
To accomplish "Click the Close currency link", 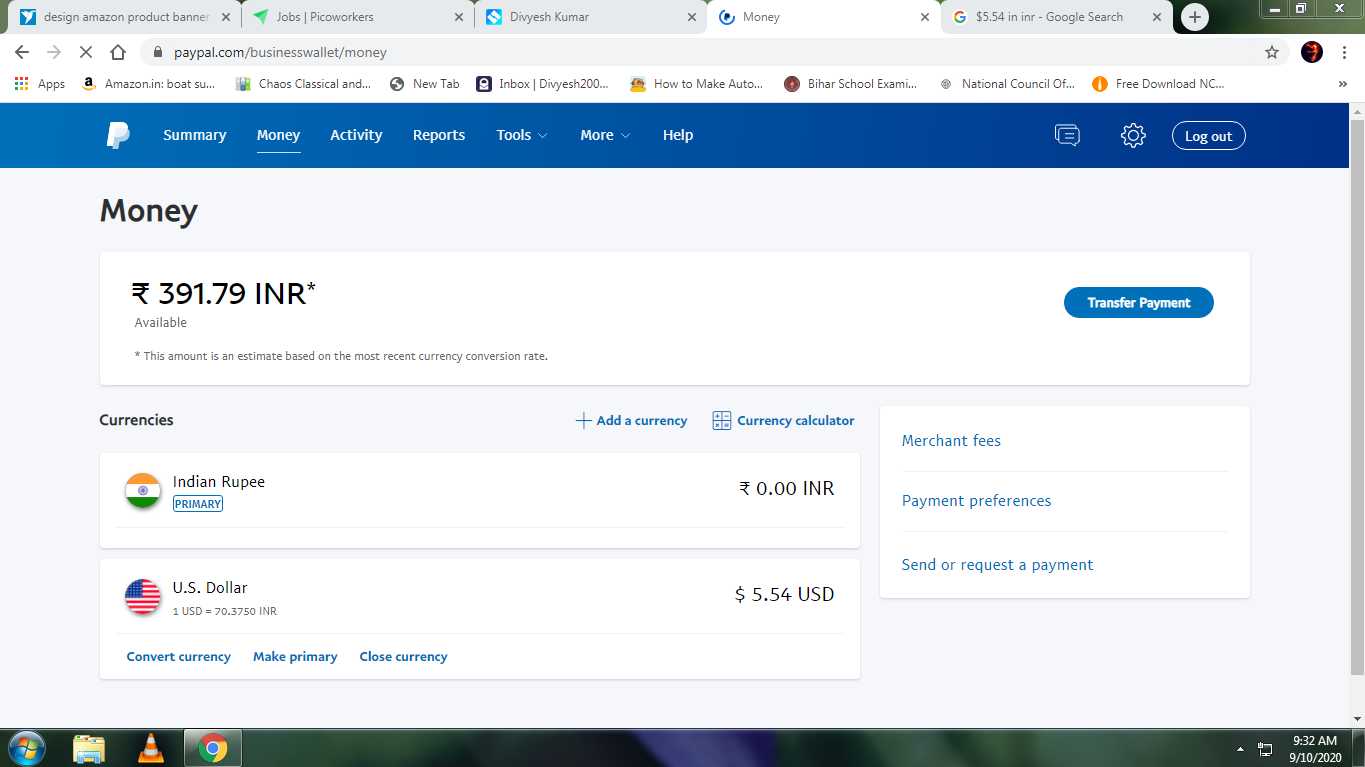I will coord(403,657).
